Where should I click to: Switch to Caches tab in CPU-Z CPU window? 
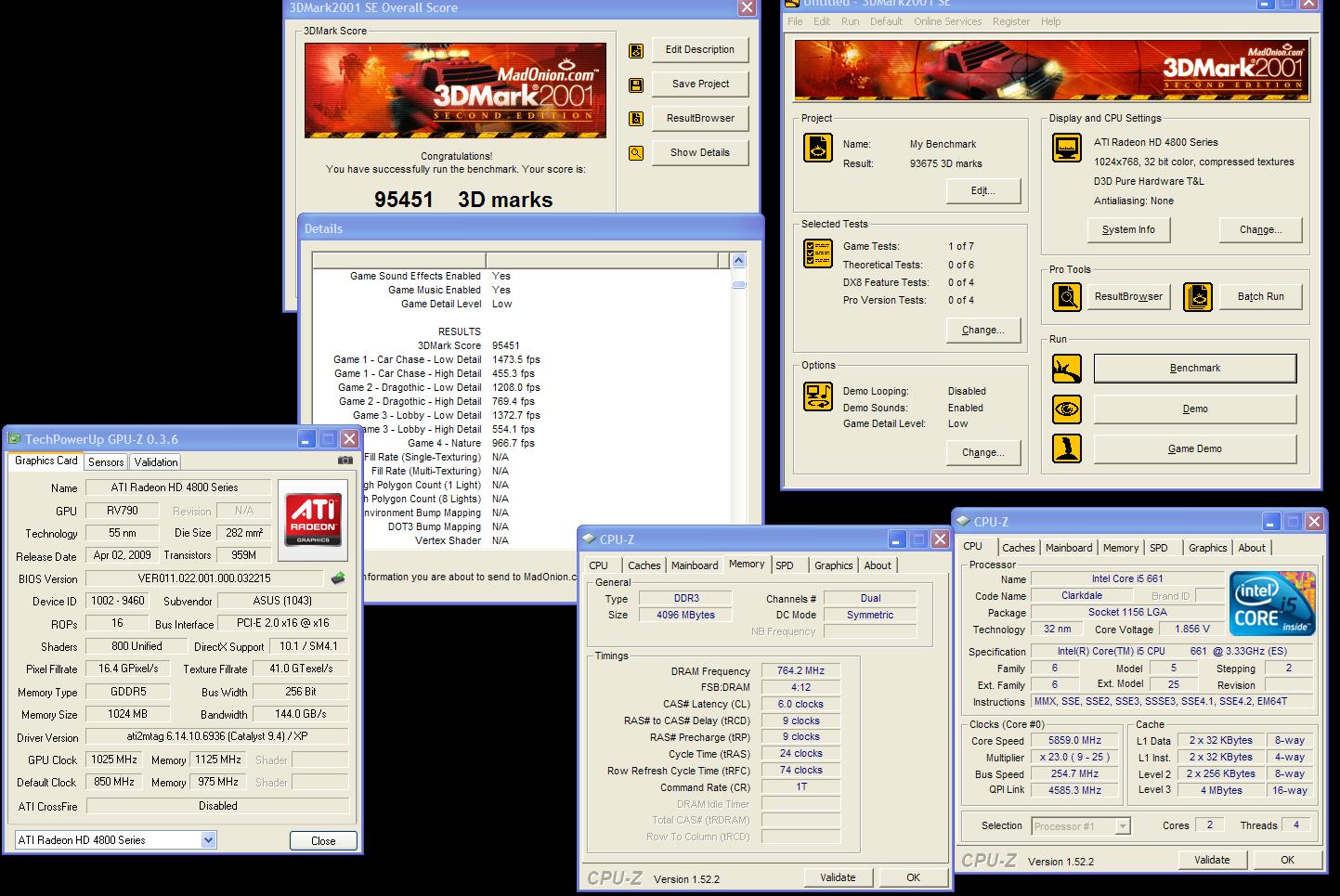click(x=1018, y=548)
